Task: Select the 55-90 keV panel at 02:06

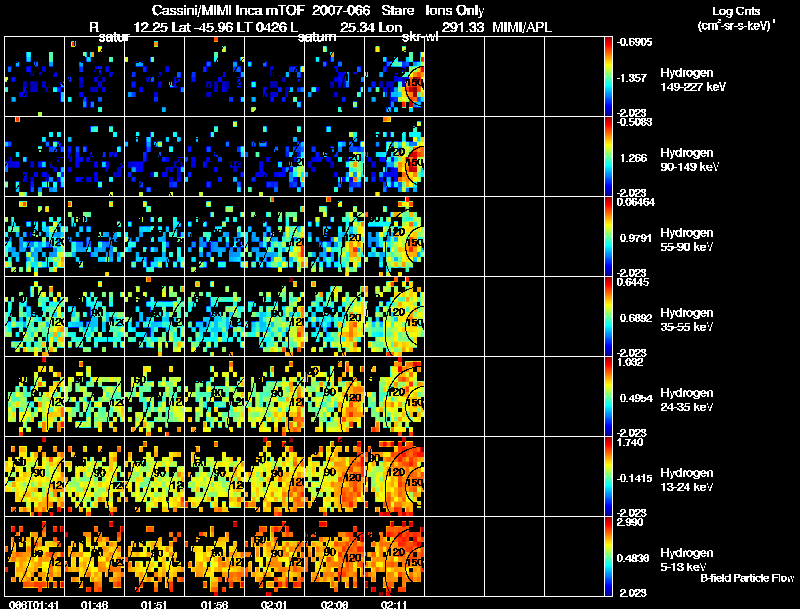Action: tap(335, 237)
